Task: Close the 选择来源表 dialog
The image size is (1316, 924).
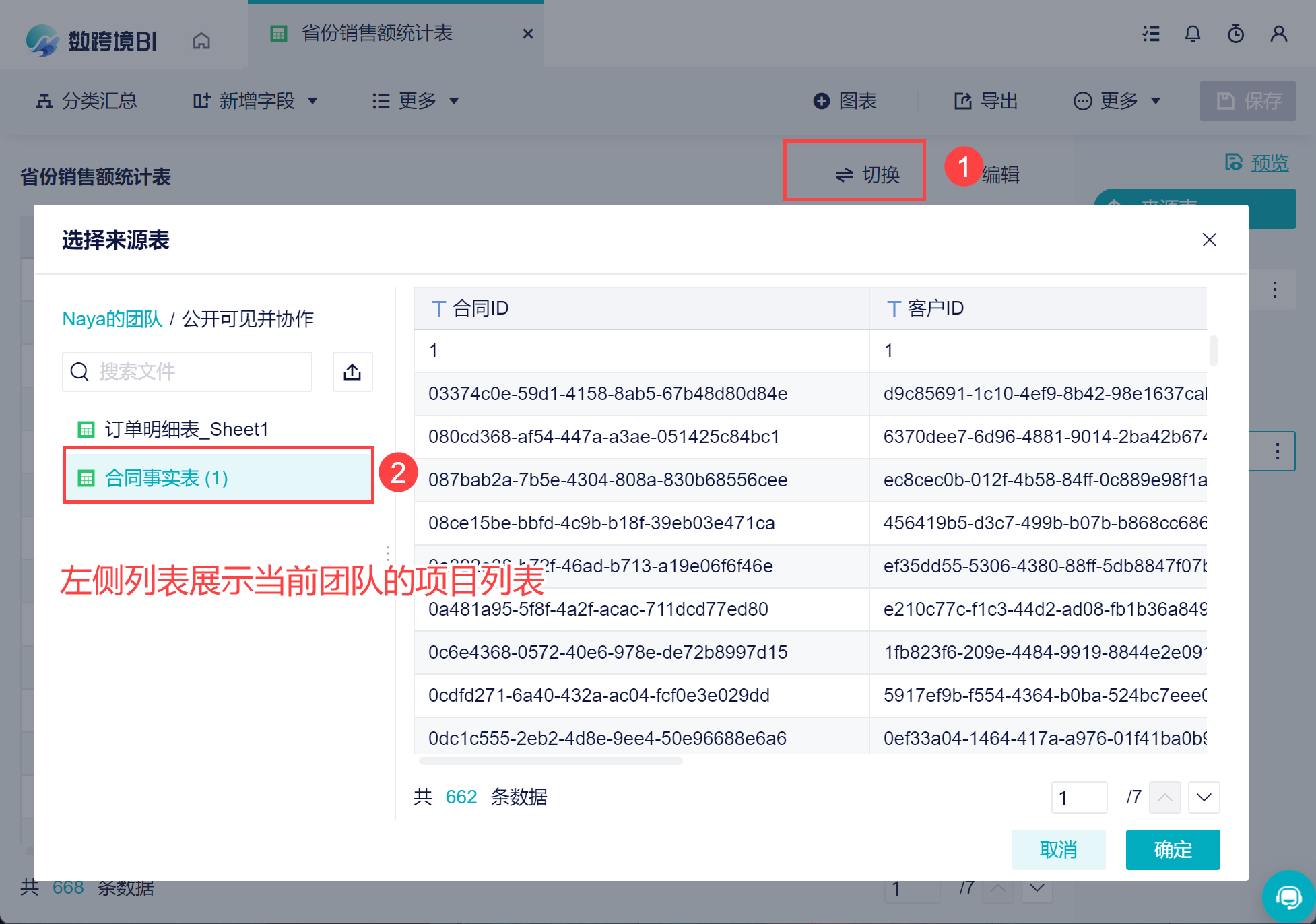Action: pyautogui.click(x=1209, y=240)
